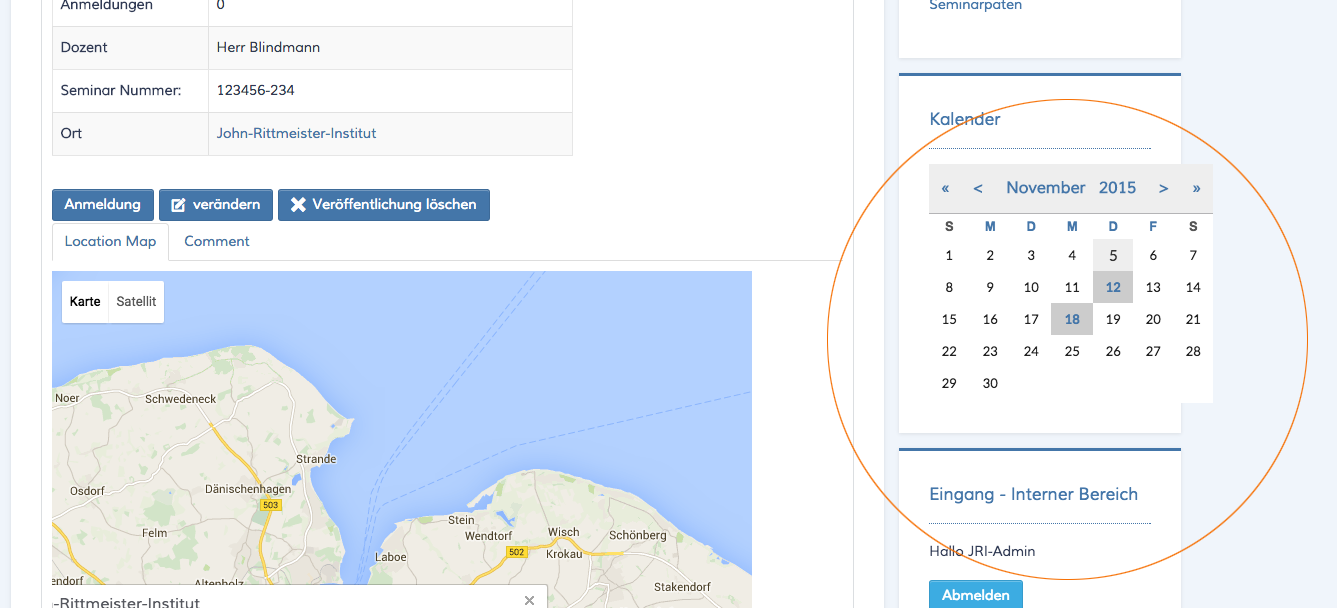Click 2015 year label in calendar

(1117, 188)
